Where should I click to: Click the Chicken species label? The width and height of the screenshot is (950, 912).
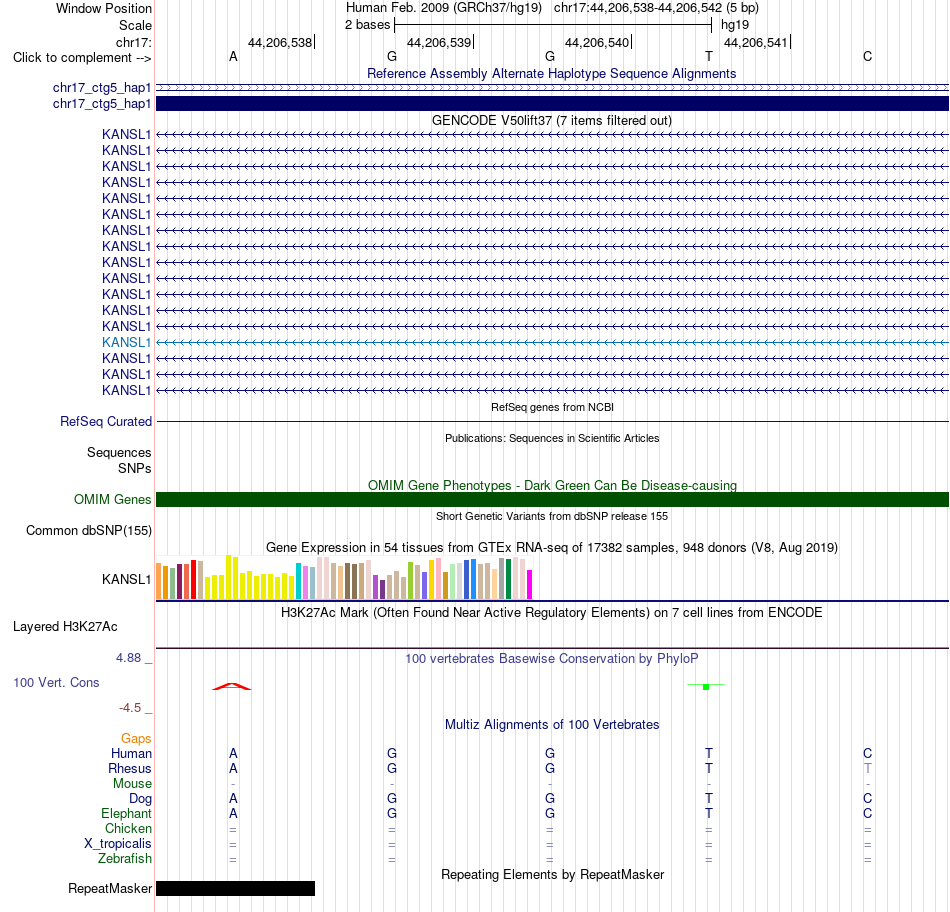128,828
